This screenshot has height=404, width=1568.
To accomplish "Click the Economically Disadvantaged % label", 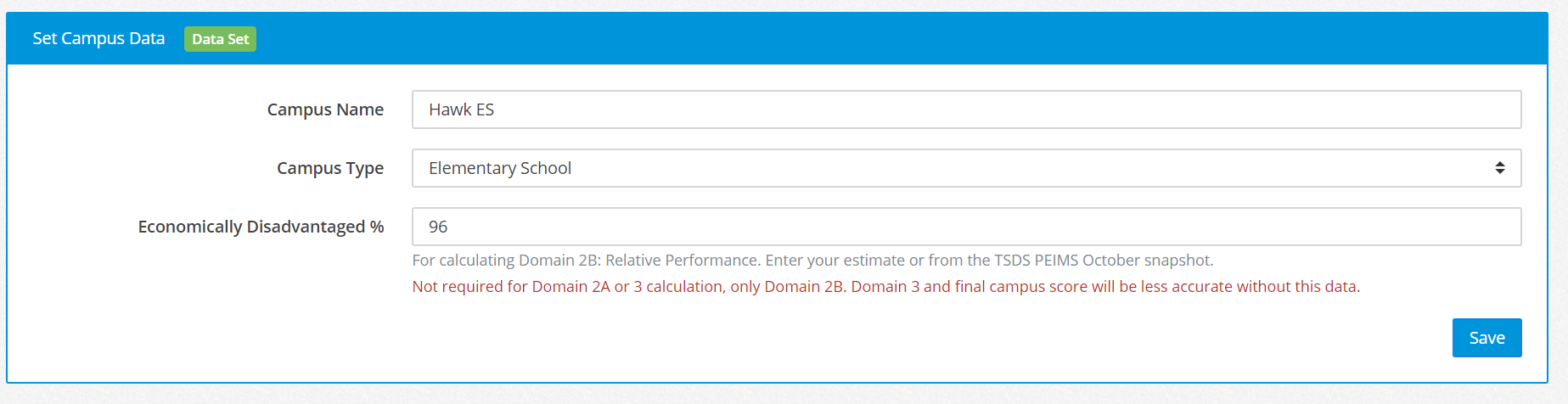I will (261, 227).
